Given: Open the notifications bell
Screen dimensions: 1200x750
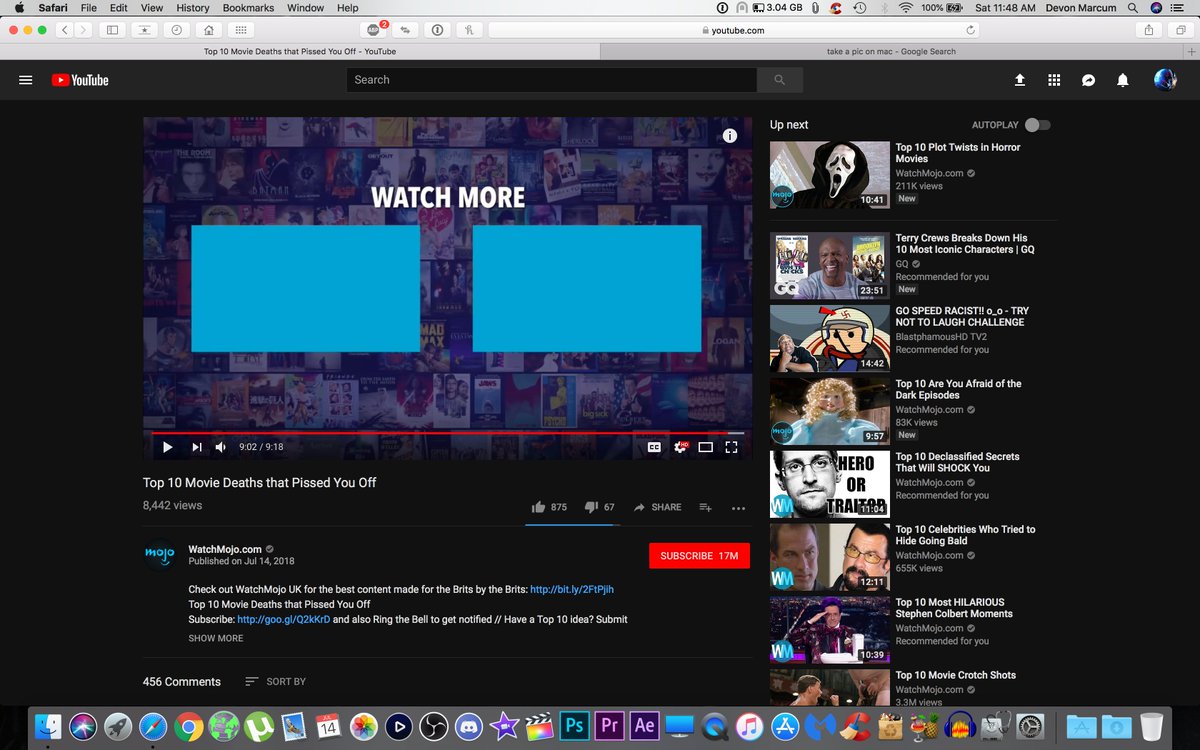Looking at the screenshot, I should (1123, 80).
